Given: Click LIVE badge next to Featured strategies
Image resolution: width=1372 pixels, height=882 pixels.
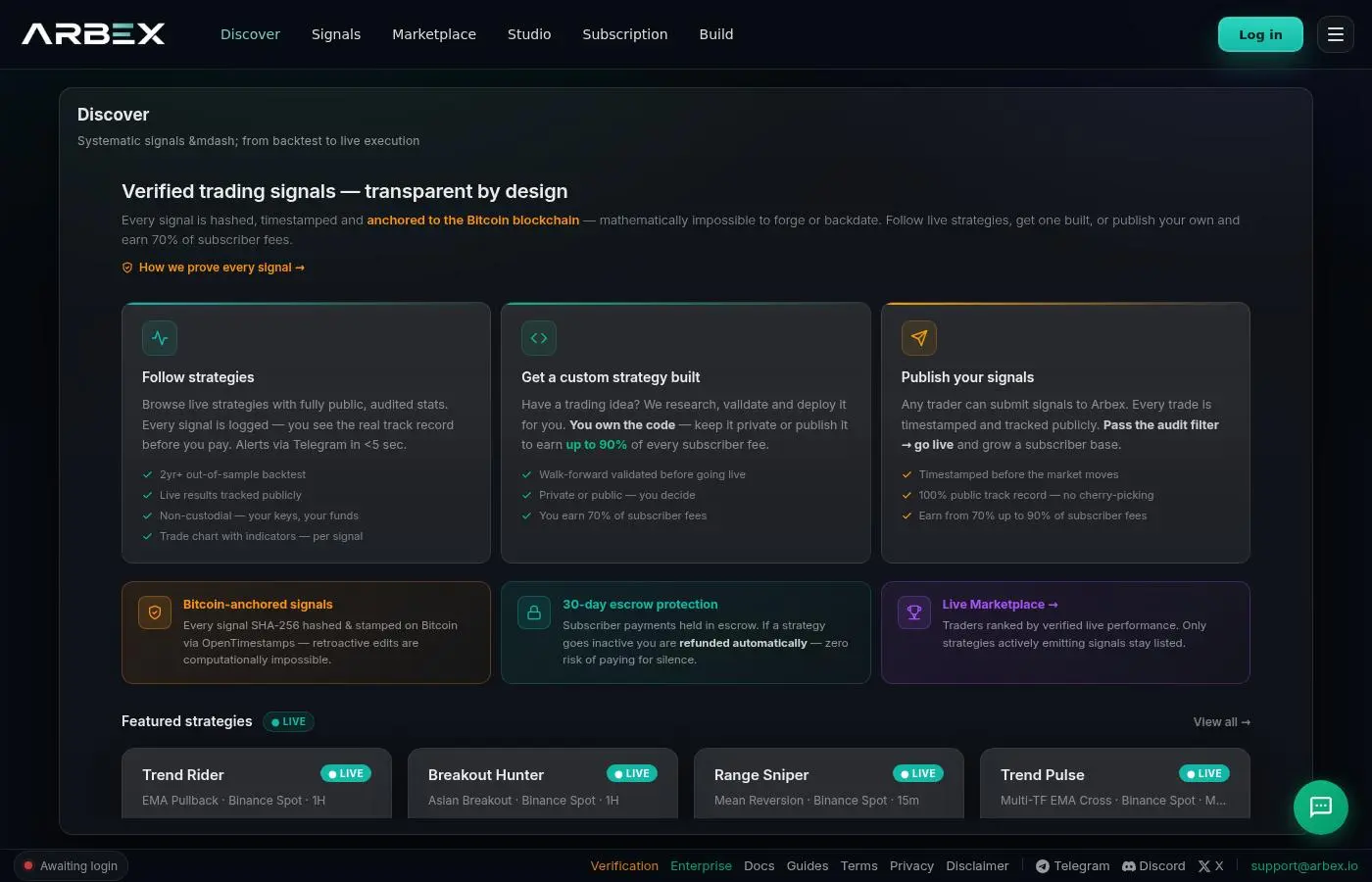Looking at the screenshot, I should pyautogui.click(x=288, y=722).
